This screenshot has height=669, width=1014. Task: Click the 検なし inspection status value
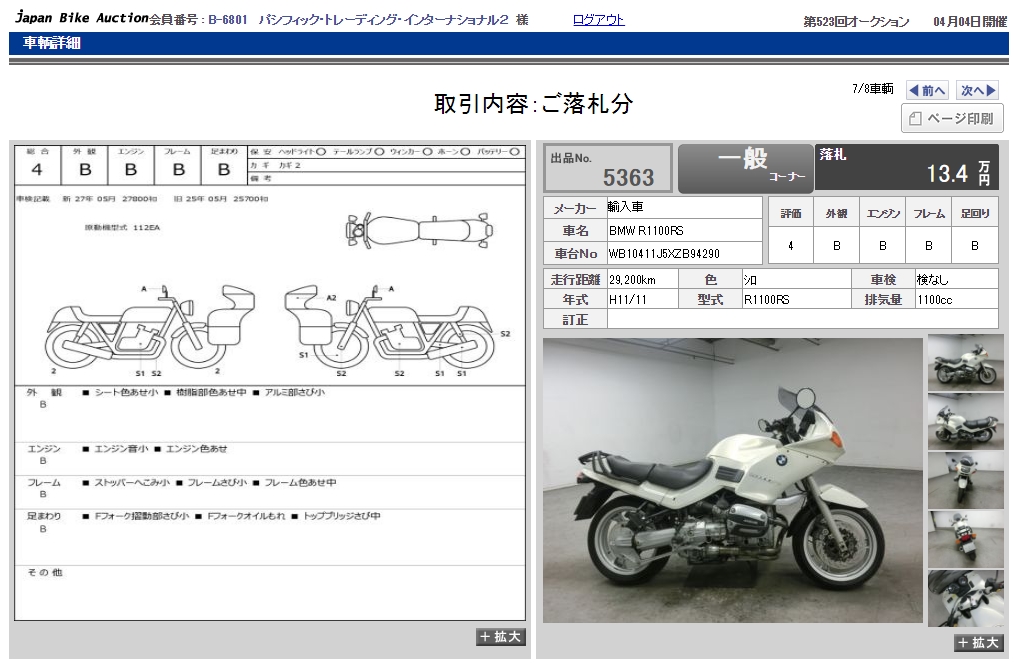[x=933, y=279]
